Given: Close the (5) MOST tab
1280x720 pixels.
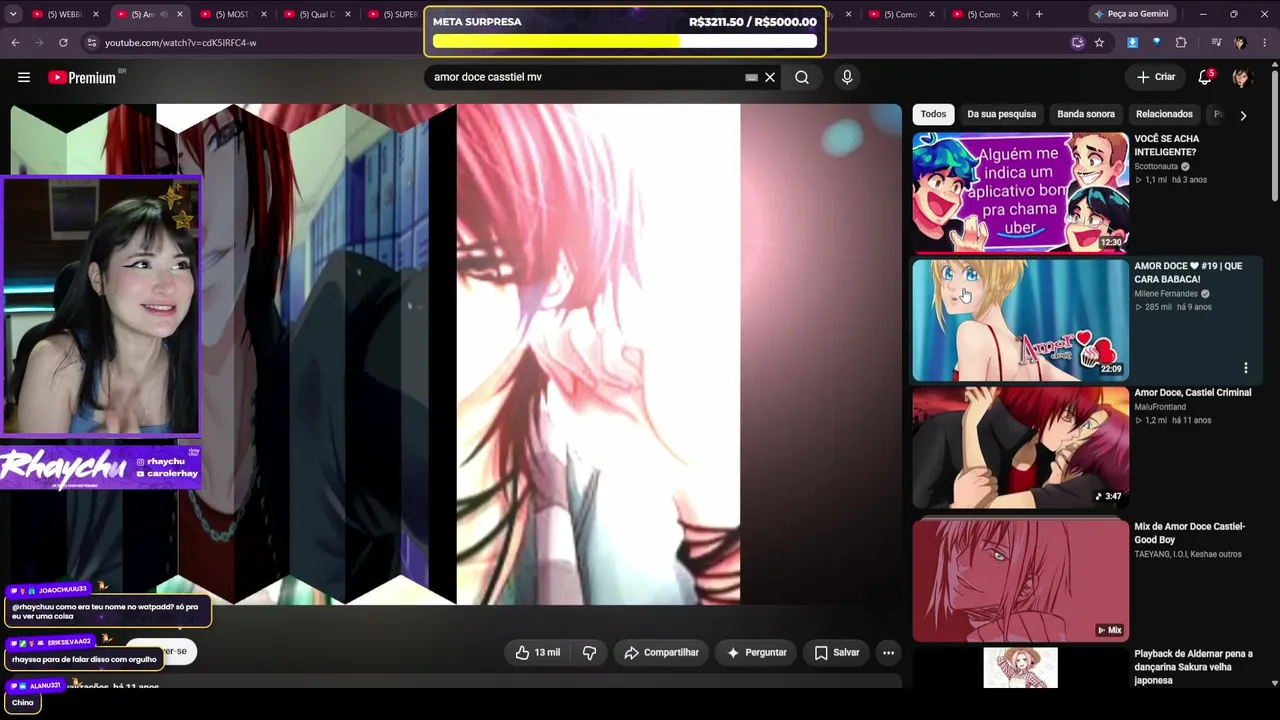Looking at the screenshot, I should (x=264, y=14).
